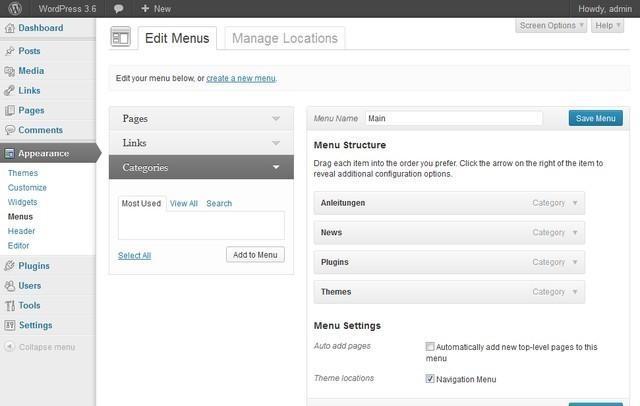Enable automatically add new top-level pages
Screen dimensions: 640x406
(x=429, y=346)
